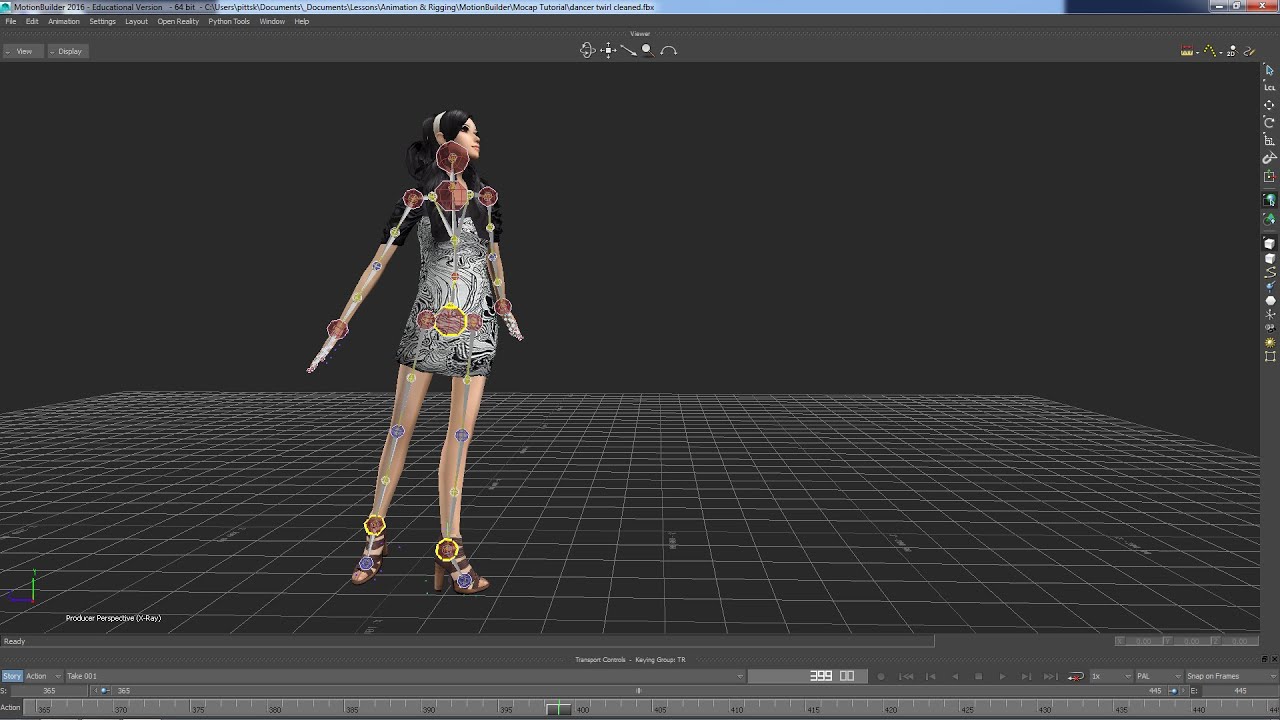Toggle the LCL local reference mode icon

coord(1270,87)
